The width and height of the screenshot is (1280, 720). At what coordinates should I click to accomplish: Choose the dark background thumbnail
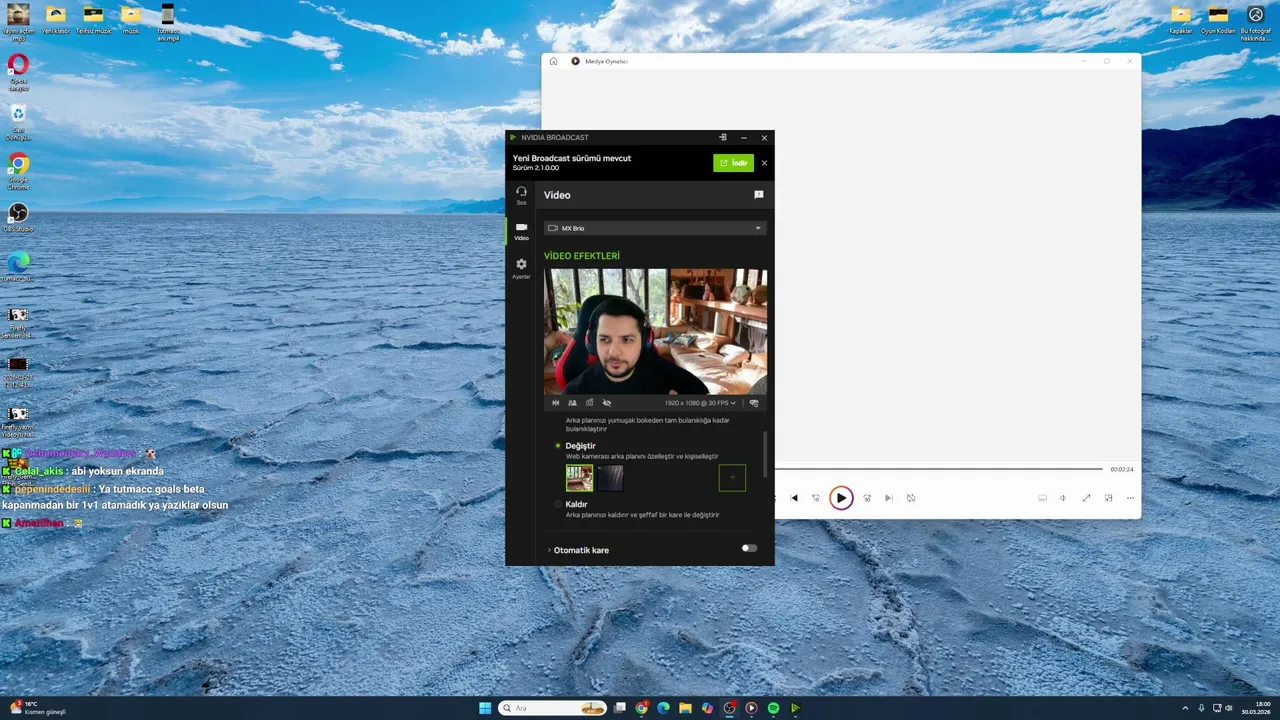[x=610, y=478]
